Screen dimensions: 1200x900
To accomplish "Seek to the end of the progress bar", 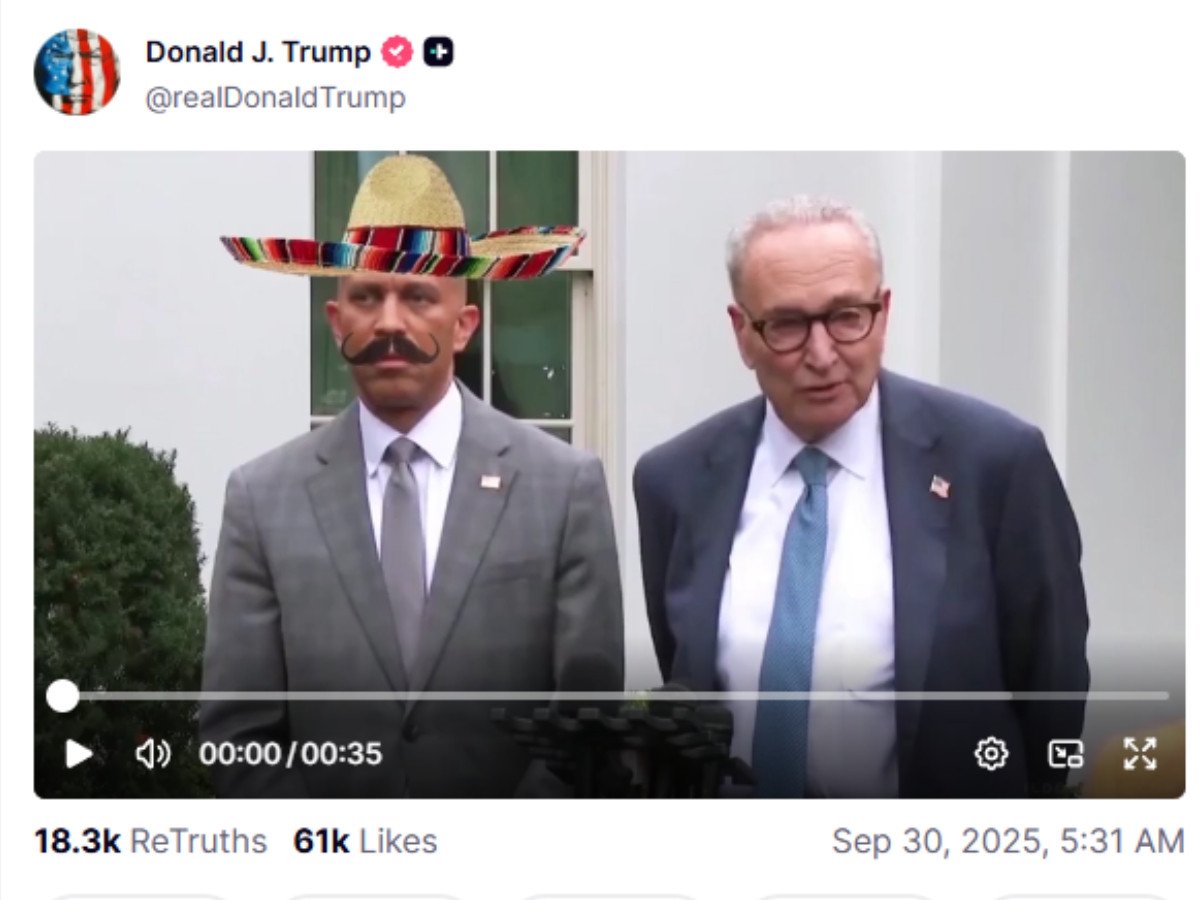I will (1165, 696).
